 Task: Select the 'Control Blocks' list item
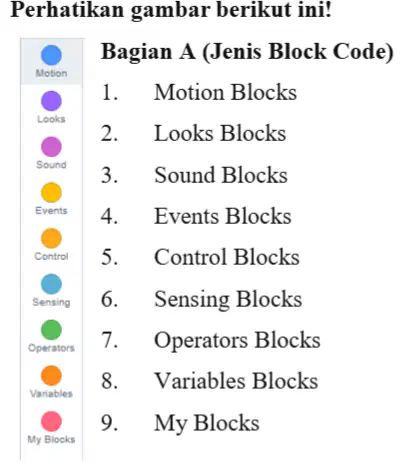tap(227, 257)
